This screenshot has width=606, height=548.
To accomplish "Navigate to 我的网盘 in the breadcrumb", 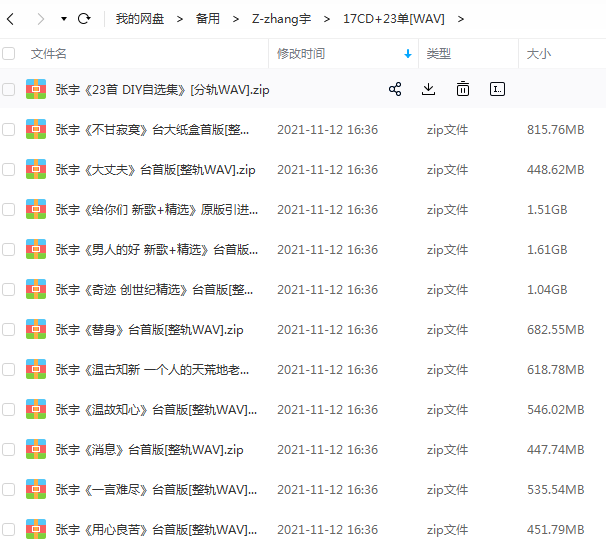I will [139, 19].
